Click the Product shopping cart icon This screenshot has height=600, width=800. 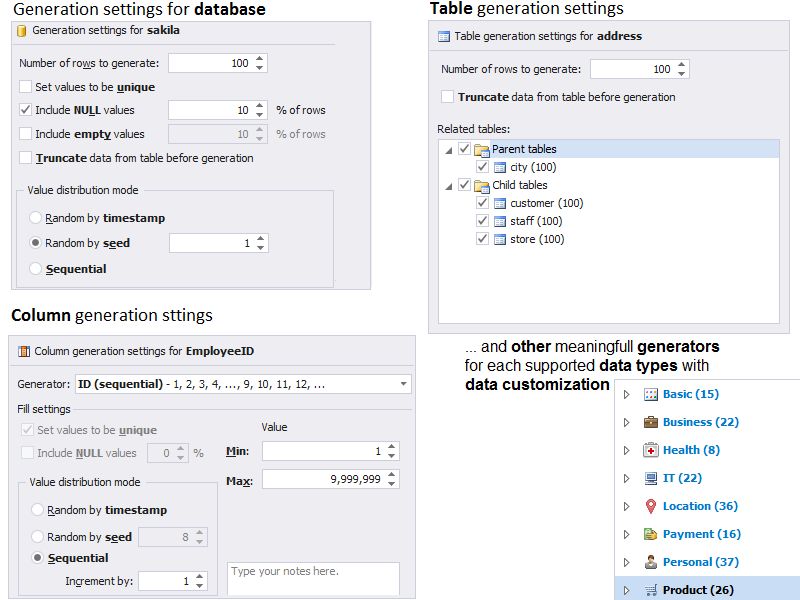coord(654,590)
